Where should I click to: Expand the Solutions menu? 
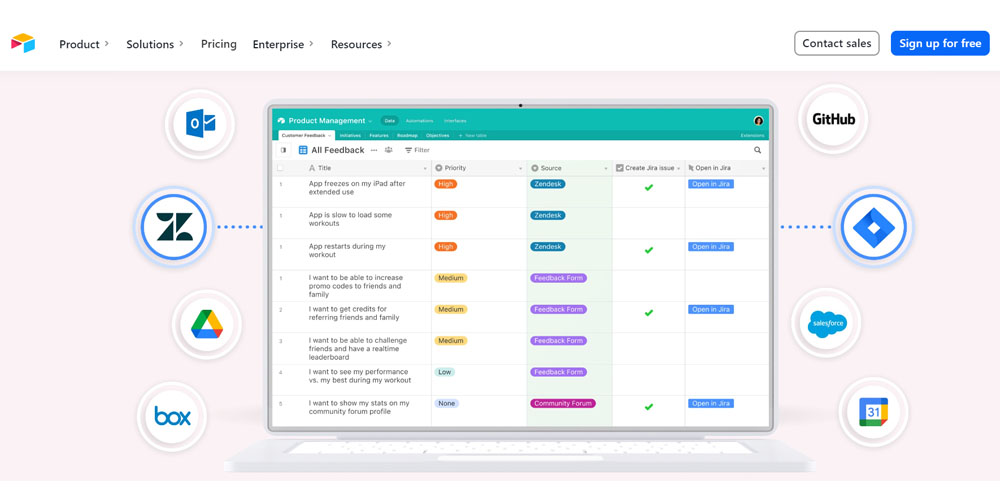tap(155, 44)
